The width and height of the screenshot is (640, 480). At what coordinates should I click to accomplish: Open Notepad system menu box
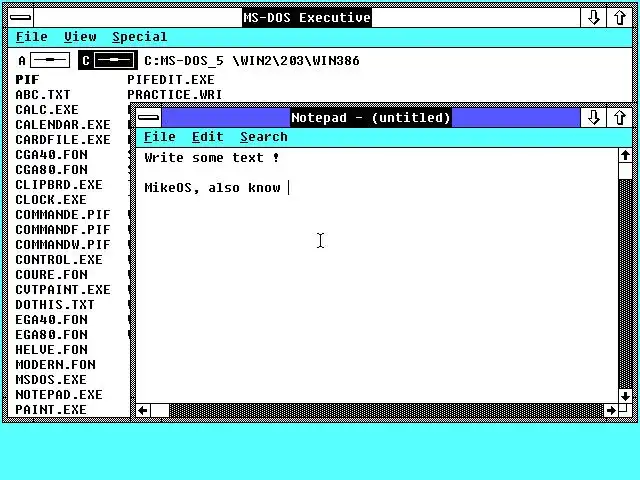point(149,118)
